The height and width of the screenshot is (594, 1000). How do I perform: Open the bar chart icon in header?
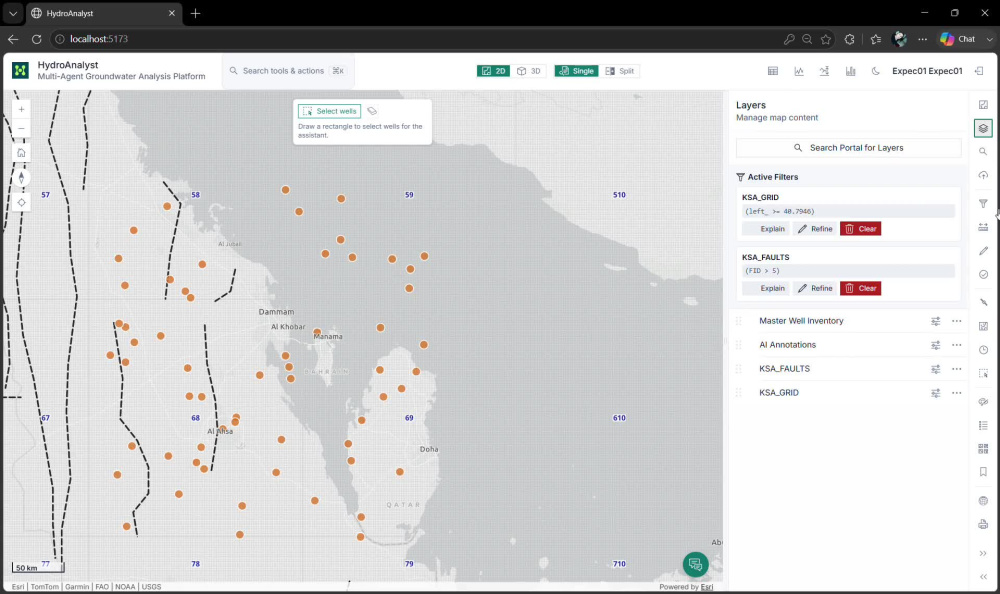click(850, 71)
